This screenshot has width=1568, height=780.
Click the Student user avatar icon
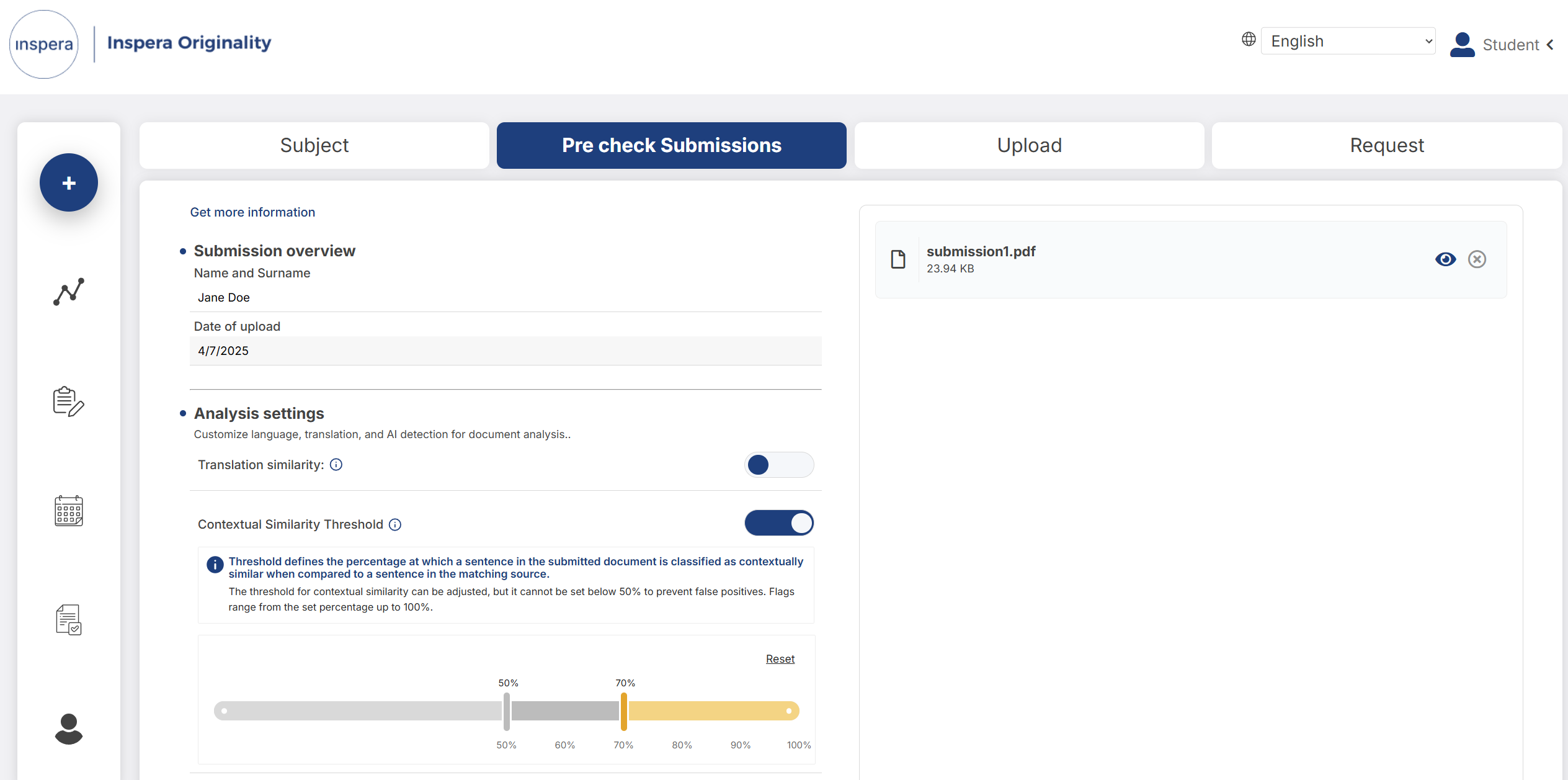1462,44
